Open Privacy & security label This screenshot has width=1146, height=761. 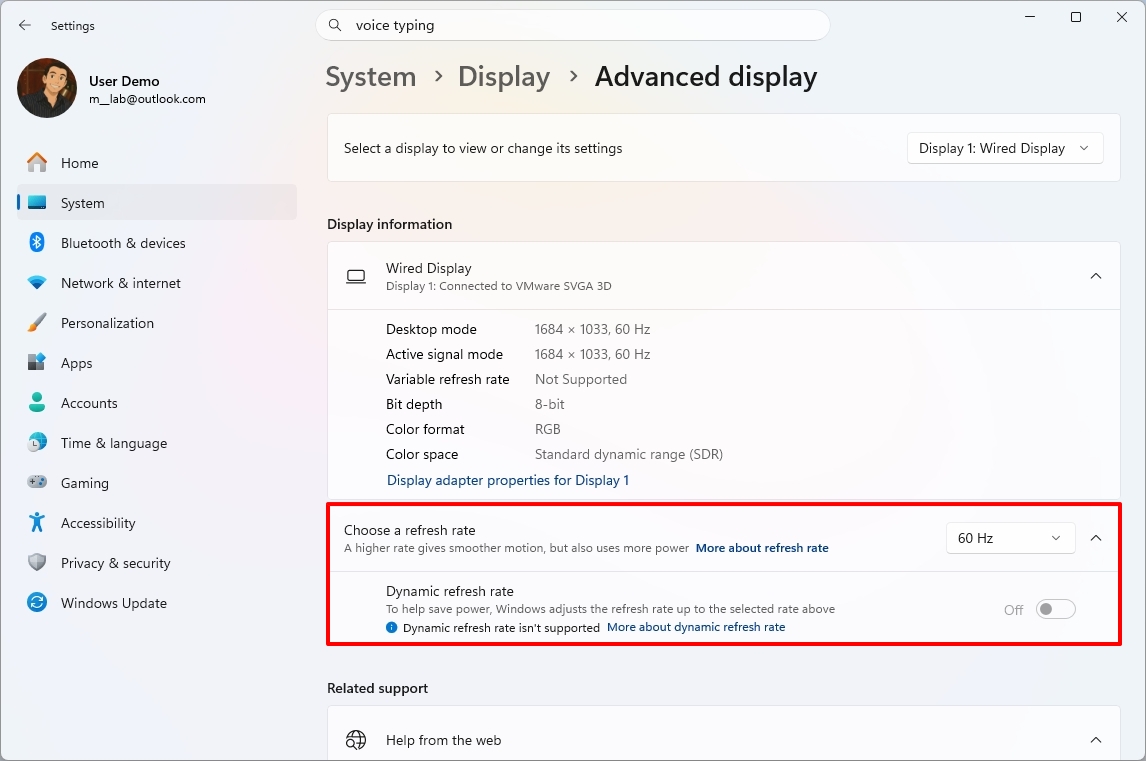tap(115, 563)
